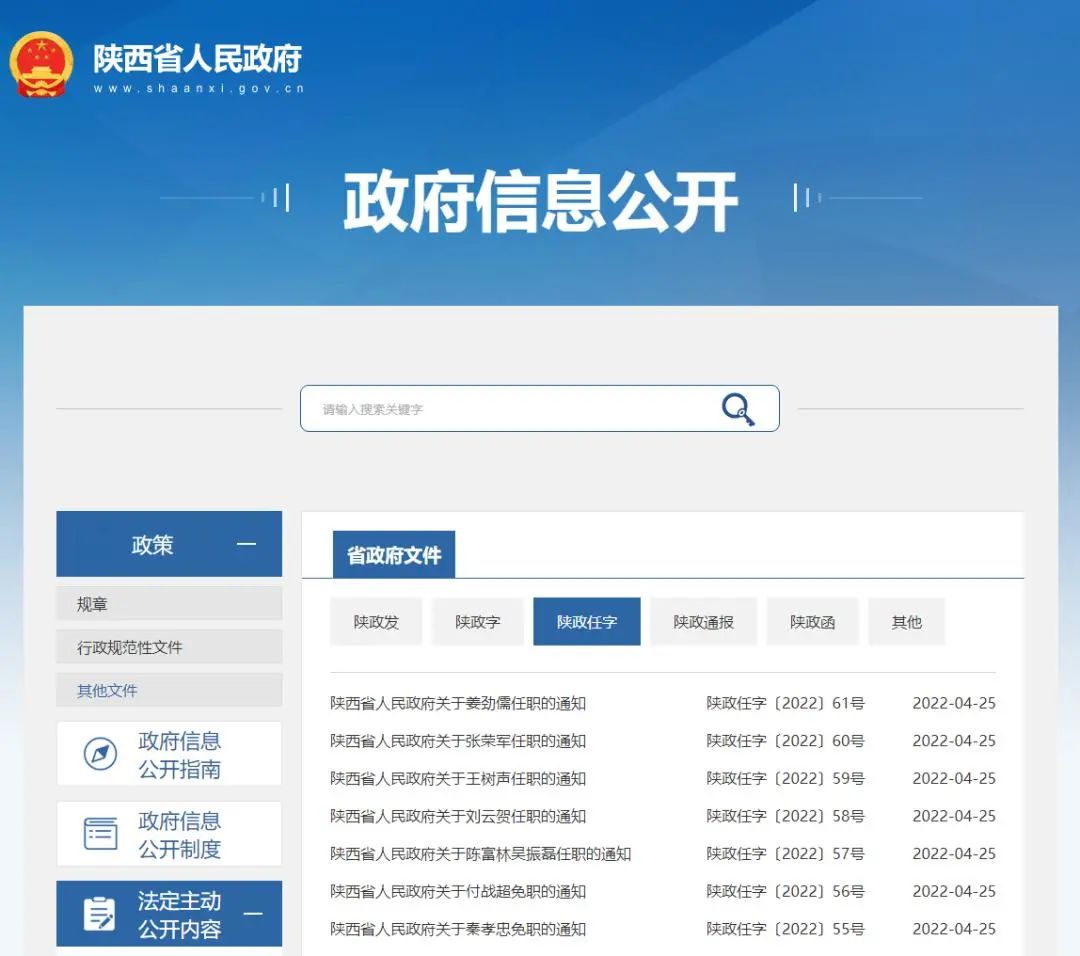The image size is (1080, 956).
Task: Select the 陕政字 tab
Action: 477,622
